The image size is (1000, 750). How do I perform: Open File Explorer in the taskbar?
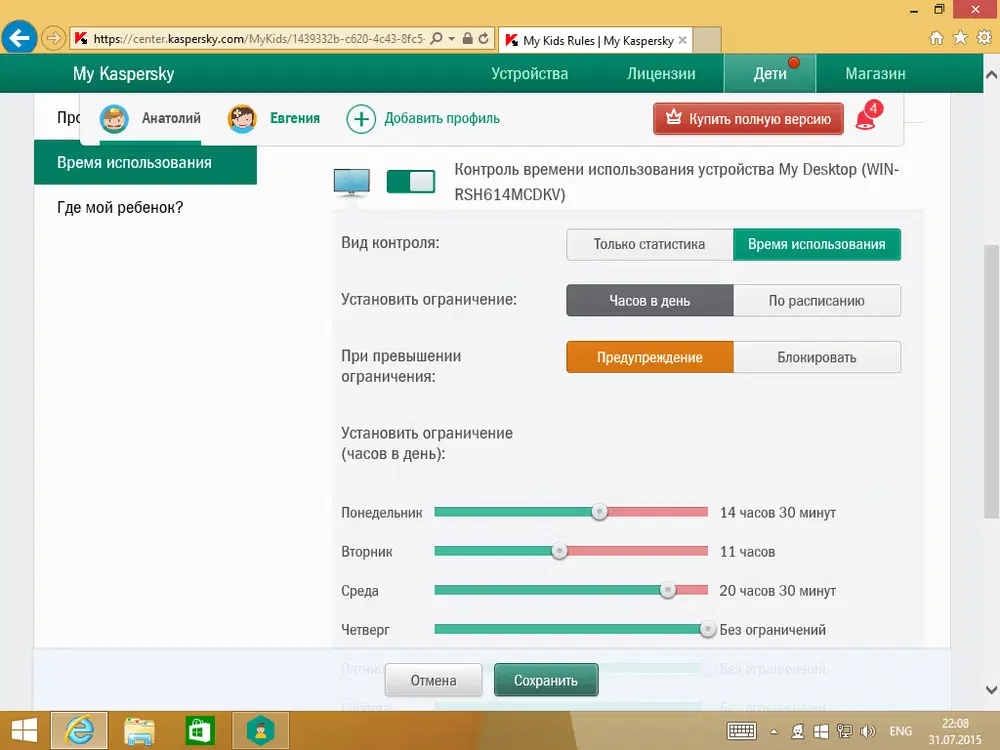tap(139, 731)
